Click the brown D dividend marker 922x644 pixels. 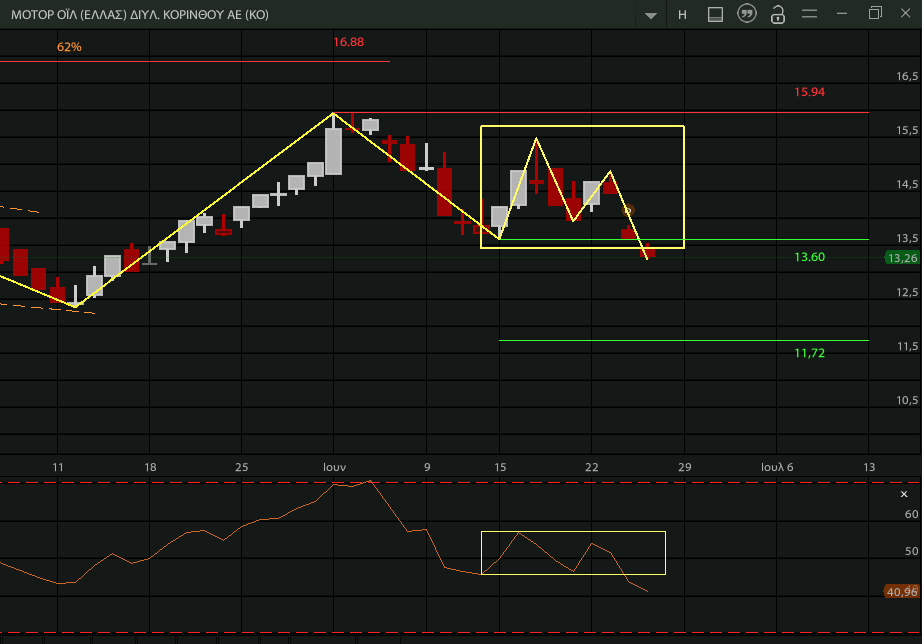click(628, 210)
